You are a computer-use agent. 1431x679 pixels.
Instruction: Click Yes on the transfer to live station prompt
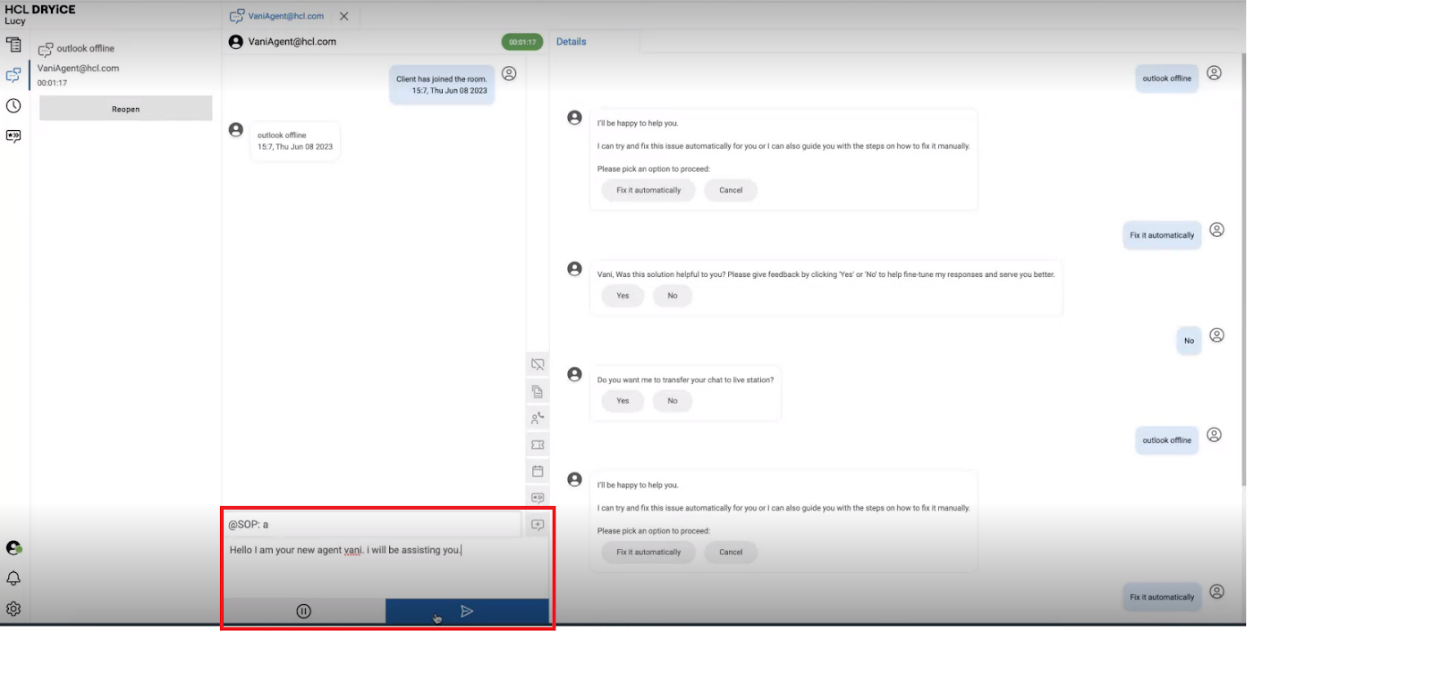click(621, 401)
